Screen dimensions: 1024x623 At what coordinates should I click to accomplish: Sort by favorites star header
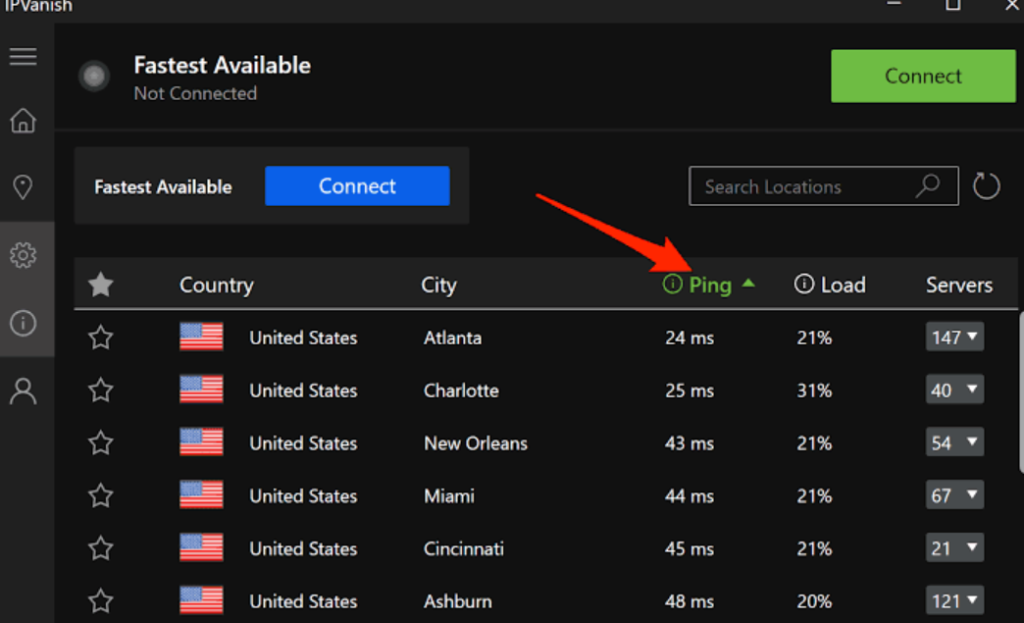101,284
